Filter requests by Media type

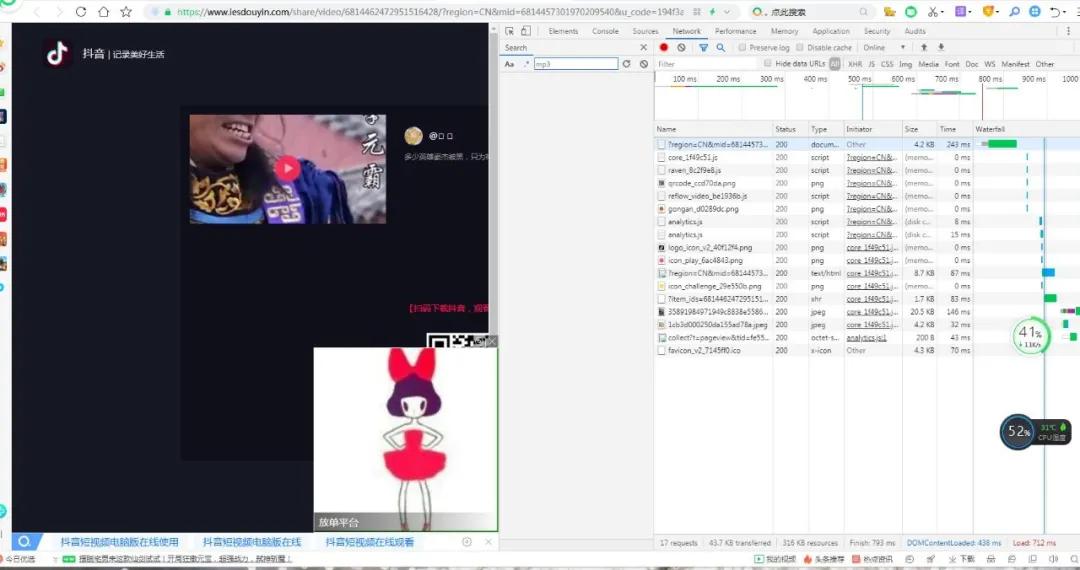[x=928, y=64]
